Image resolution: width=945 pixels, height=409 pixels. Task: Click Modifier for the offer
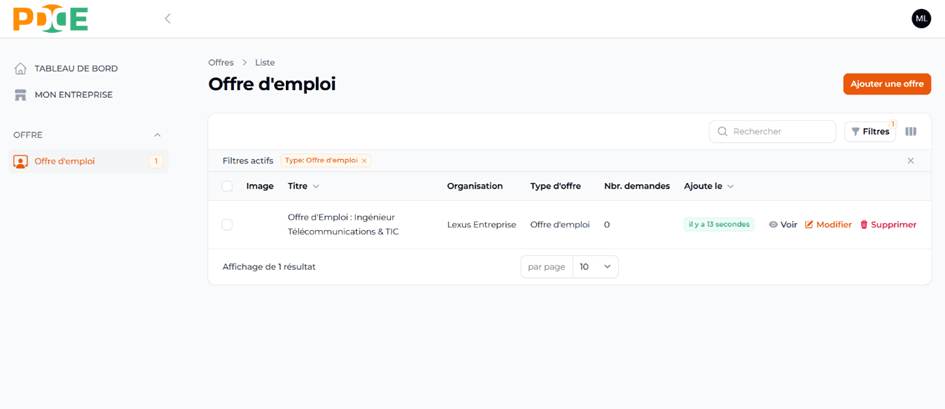point(829,225)
